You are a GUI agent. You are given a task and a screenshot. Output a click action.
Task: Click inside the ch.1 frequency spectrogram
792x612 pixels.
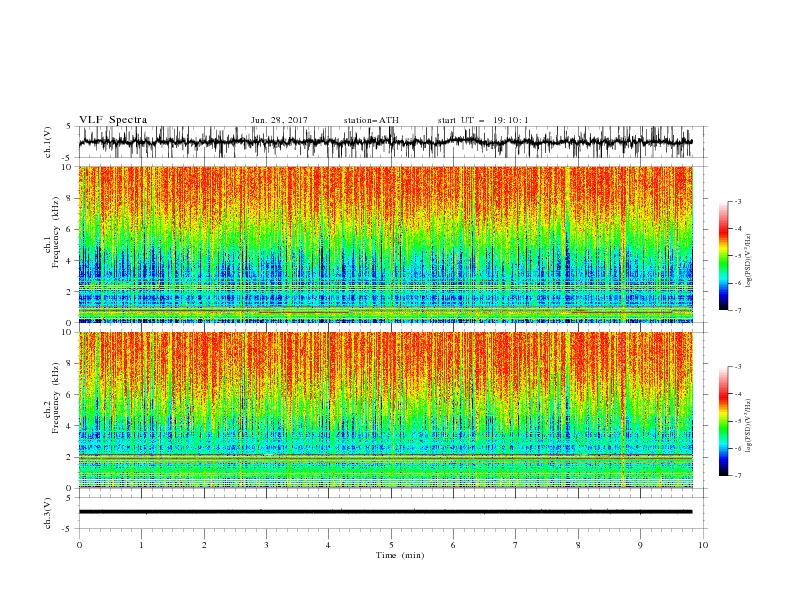click(x=386, y=244)
